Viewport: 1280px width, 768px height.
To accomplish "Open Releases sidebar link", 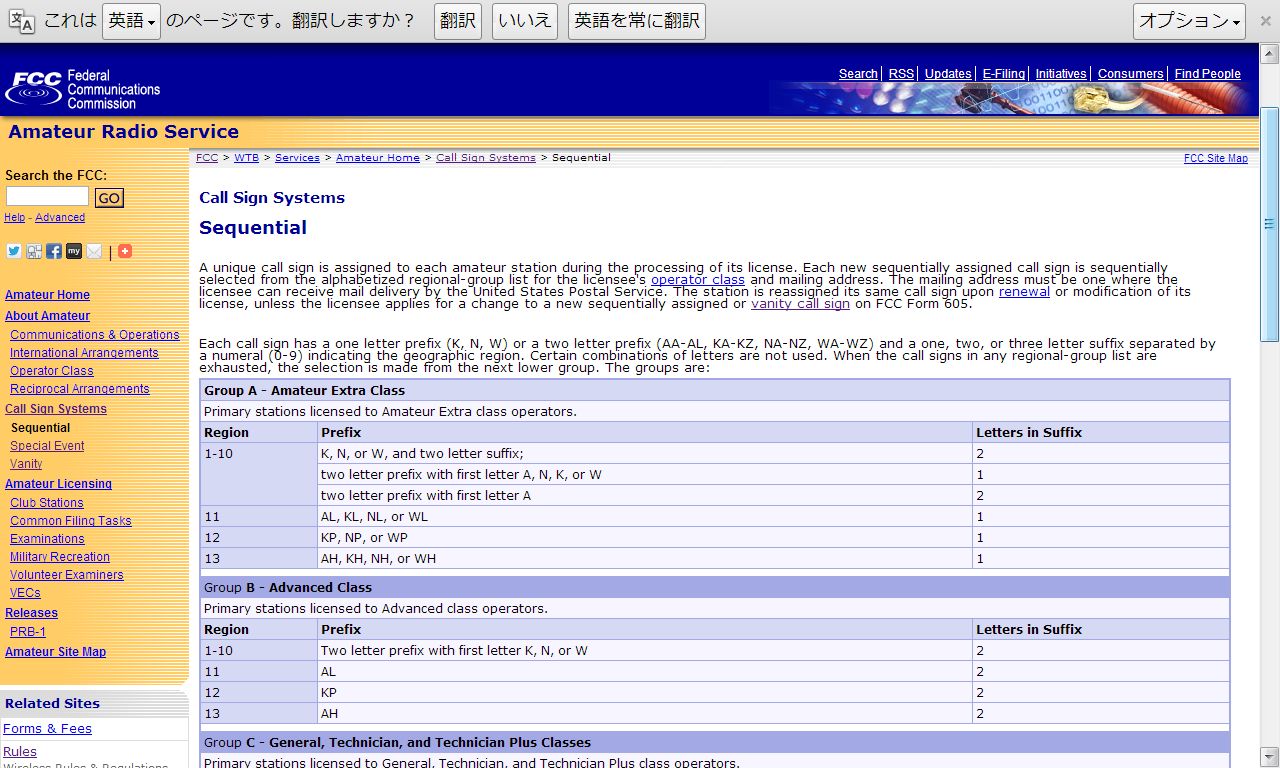I will (x=31, y=613).
